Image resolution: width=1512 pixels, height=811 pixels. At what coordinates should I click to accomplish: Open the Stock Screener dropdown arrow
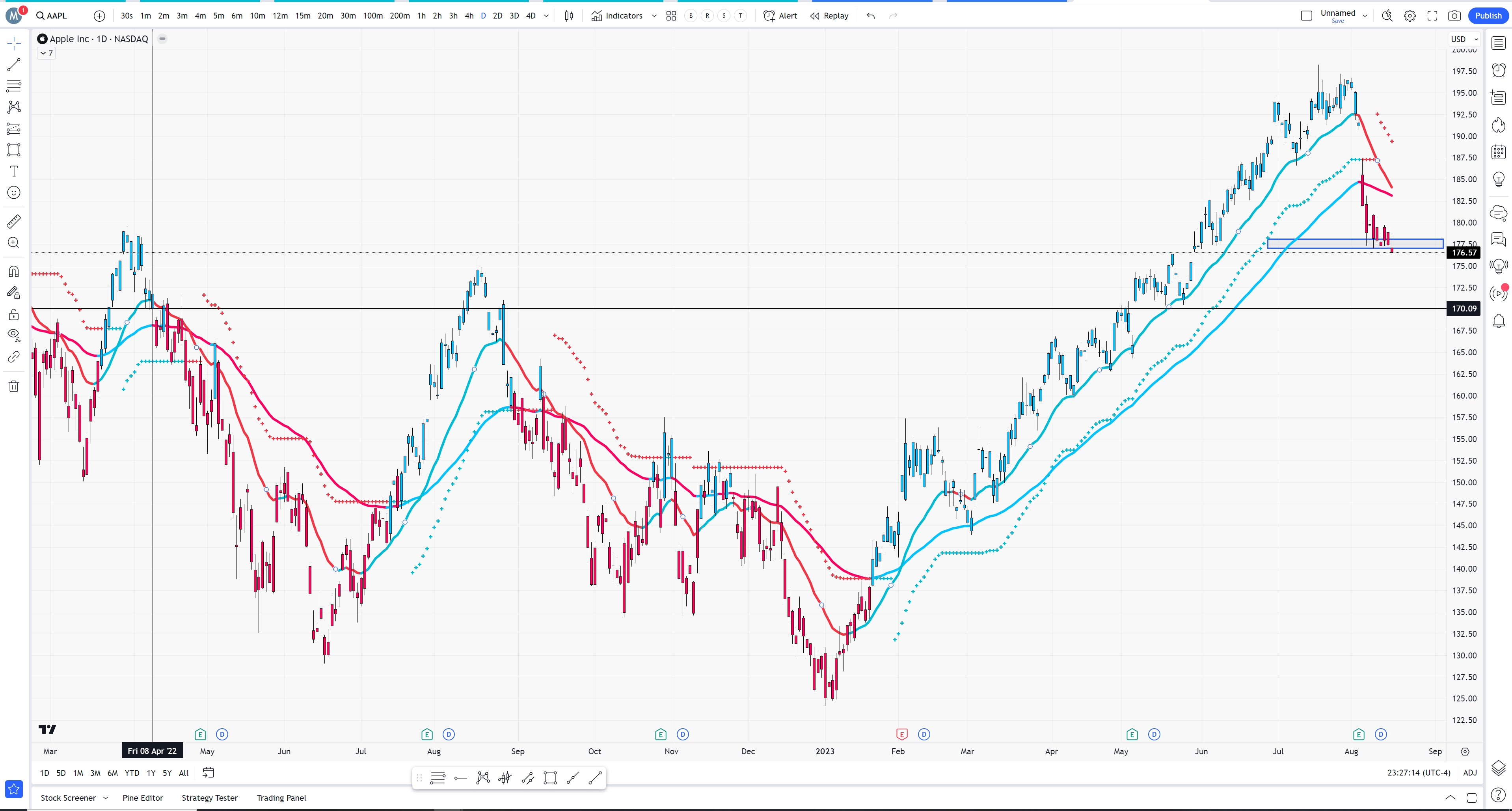coord(106,798)
